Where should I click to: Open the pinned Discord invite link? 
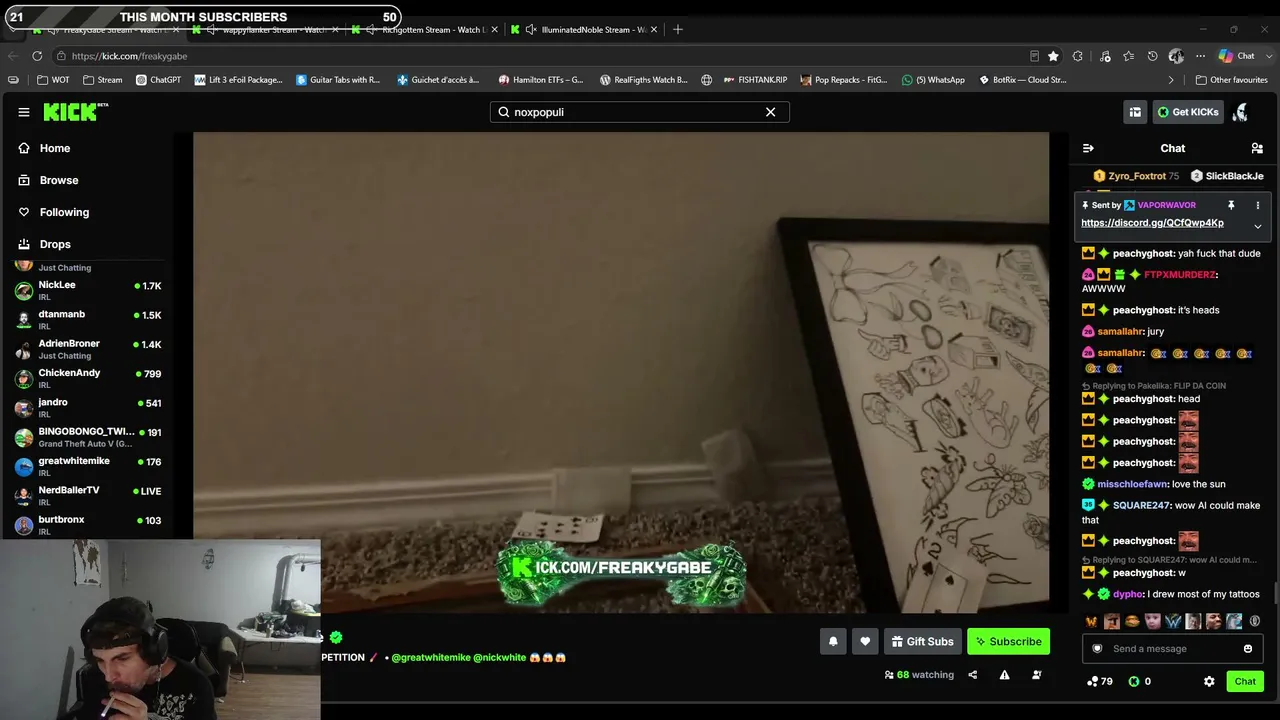click(x=1152, y=223)
